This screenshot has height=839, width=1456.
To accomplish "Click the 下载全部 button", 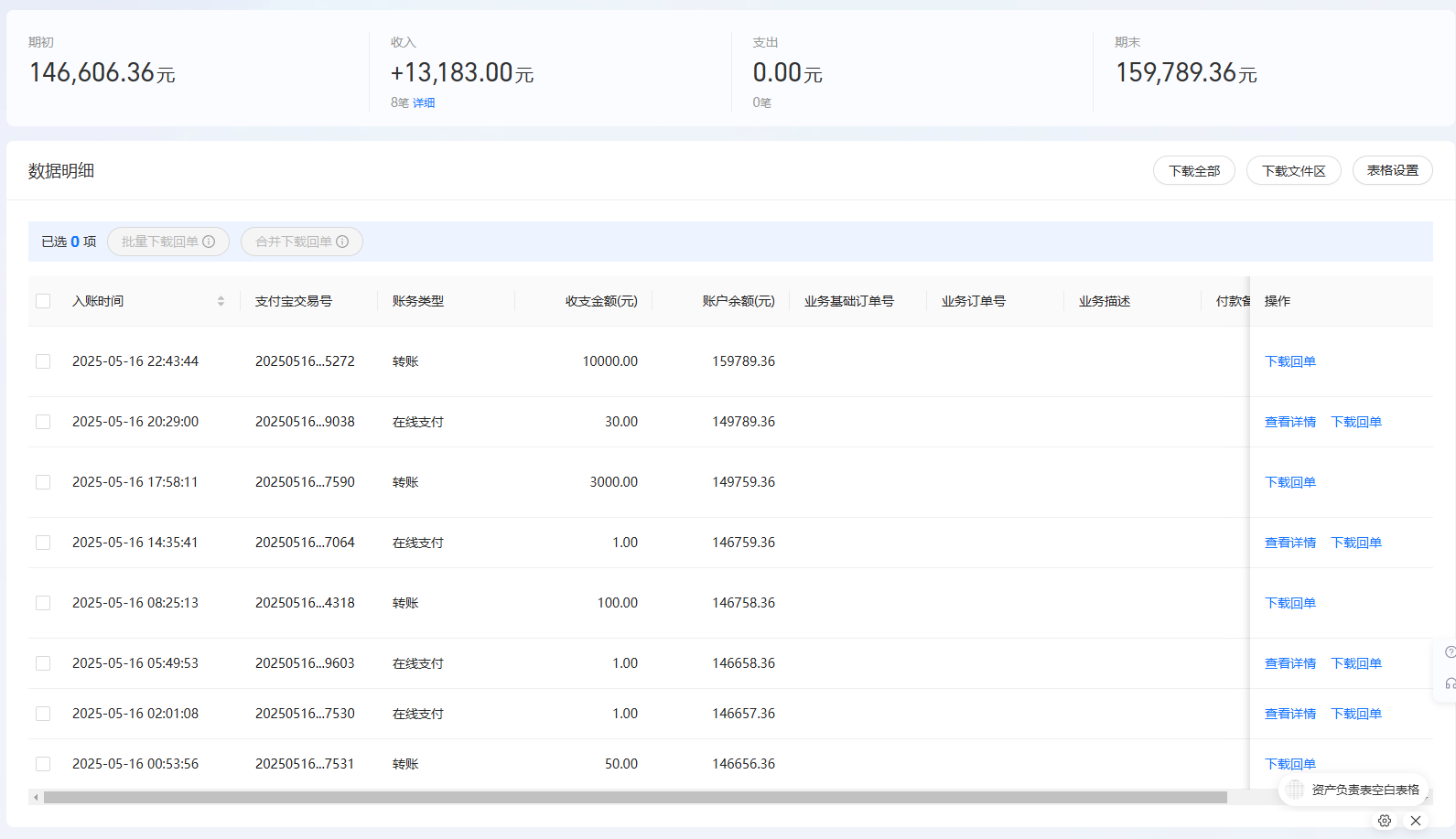I will tap(1194, 171).
